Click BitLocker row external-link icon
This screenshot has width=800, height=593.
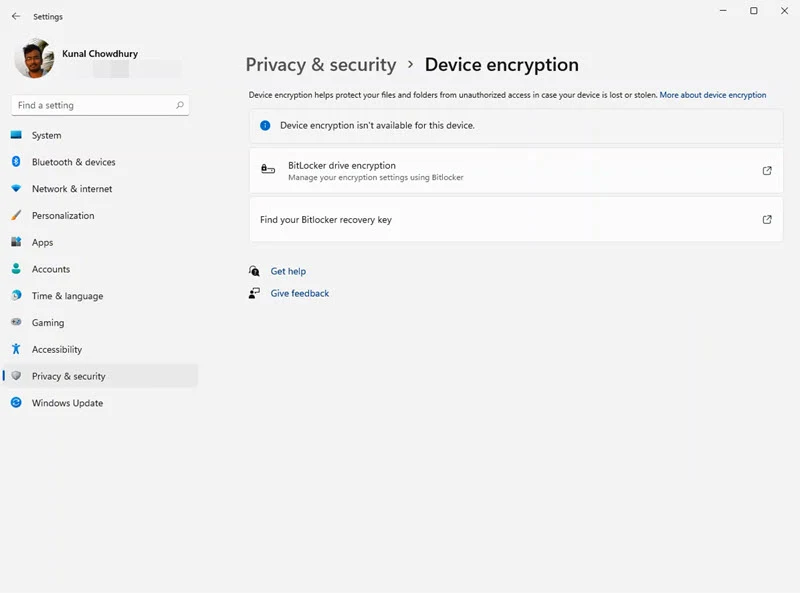coord(767,171)
